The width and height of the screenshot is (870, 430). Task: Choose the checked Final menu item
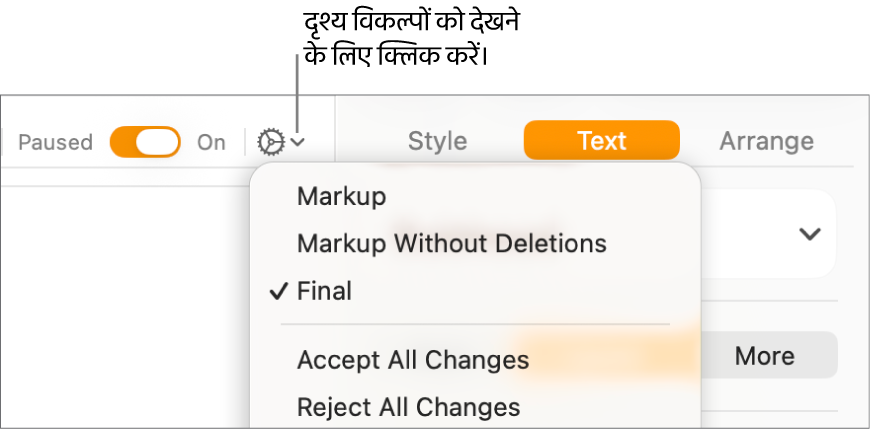click(x=324, y=291)
